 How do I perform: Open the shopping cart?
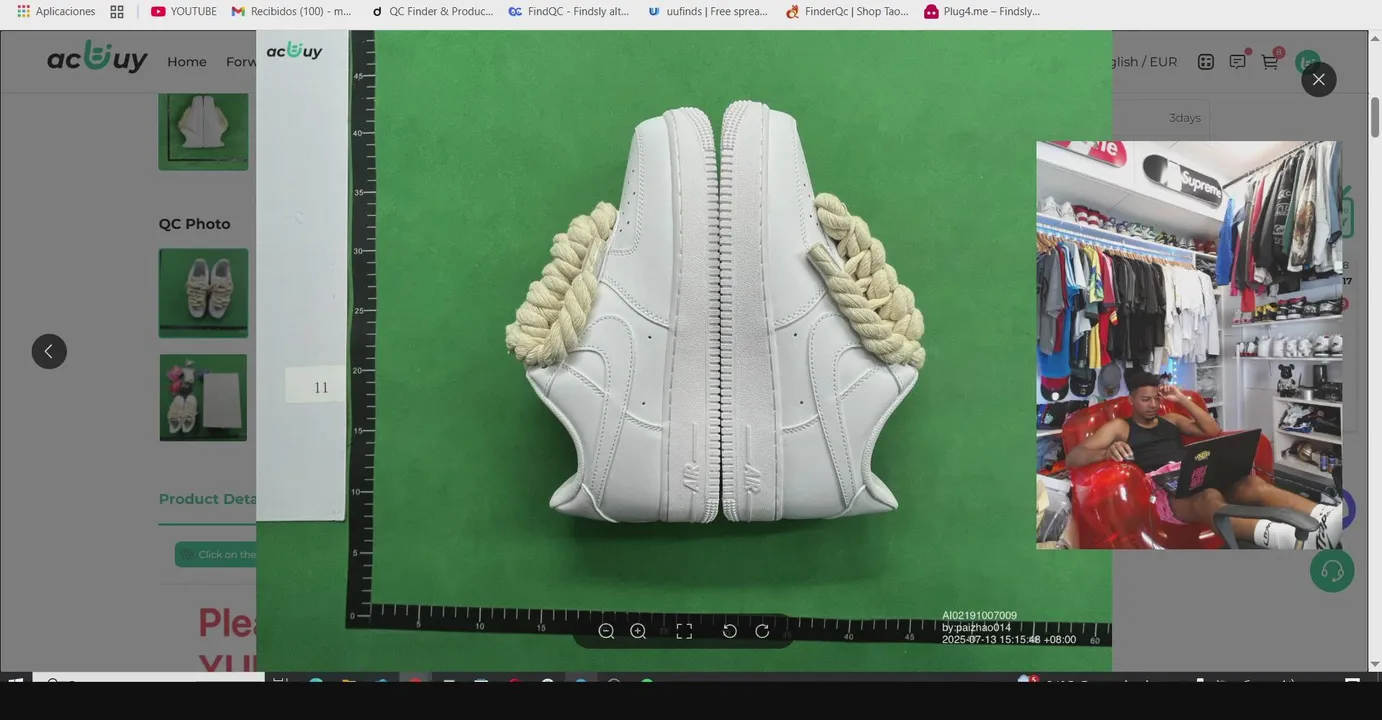[x=1270, y=61]
